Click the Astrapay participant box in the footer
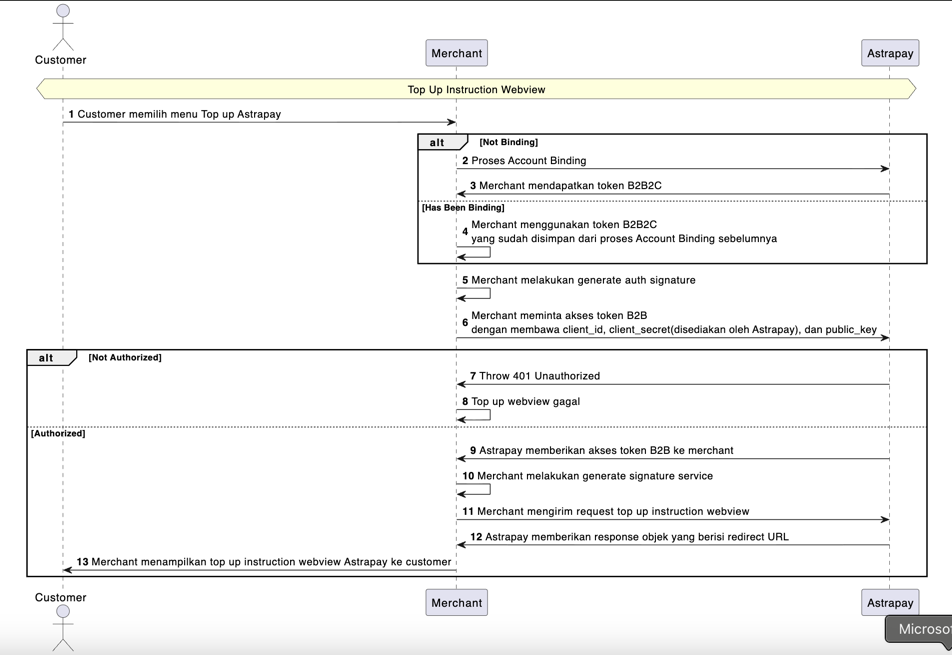Image resolution: width=952 pixels, height=655 pixels. click(x=890, y=603)
